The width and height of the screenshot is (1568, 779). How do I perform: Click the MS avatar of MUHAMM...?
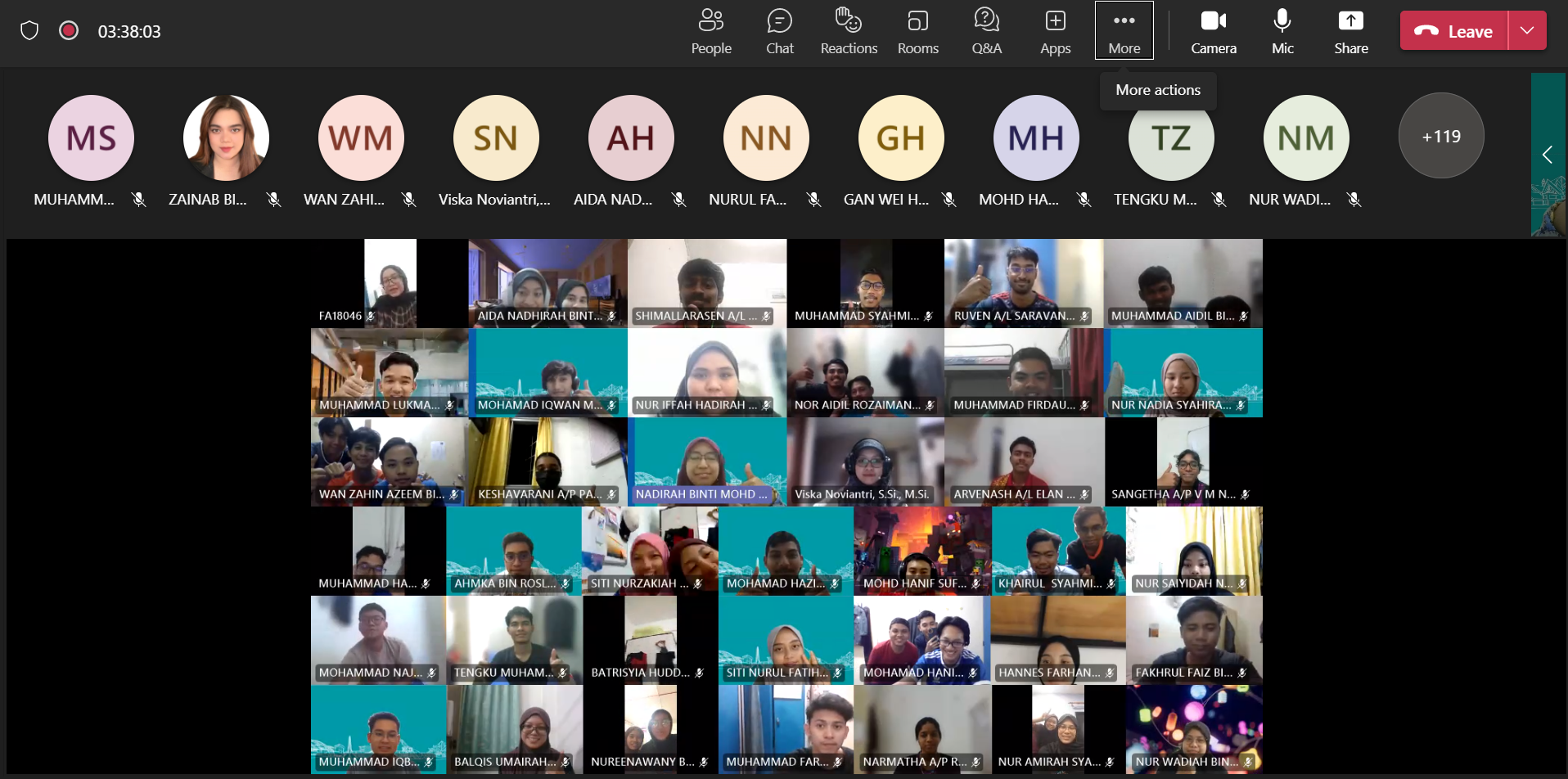tap(91, 137)
